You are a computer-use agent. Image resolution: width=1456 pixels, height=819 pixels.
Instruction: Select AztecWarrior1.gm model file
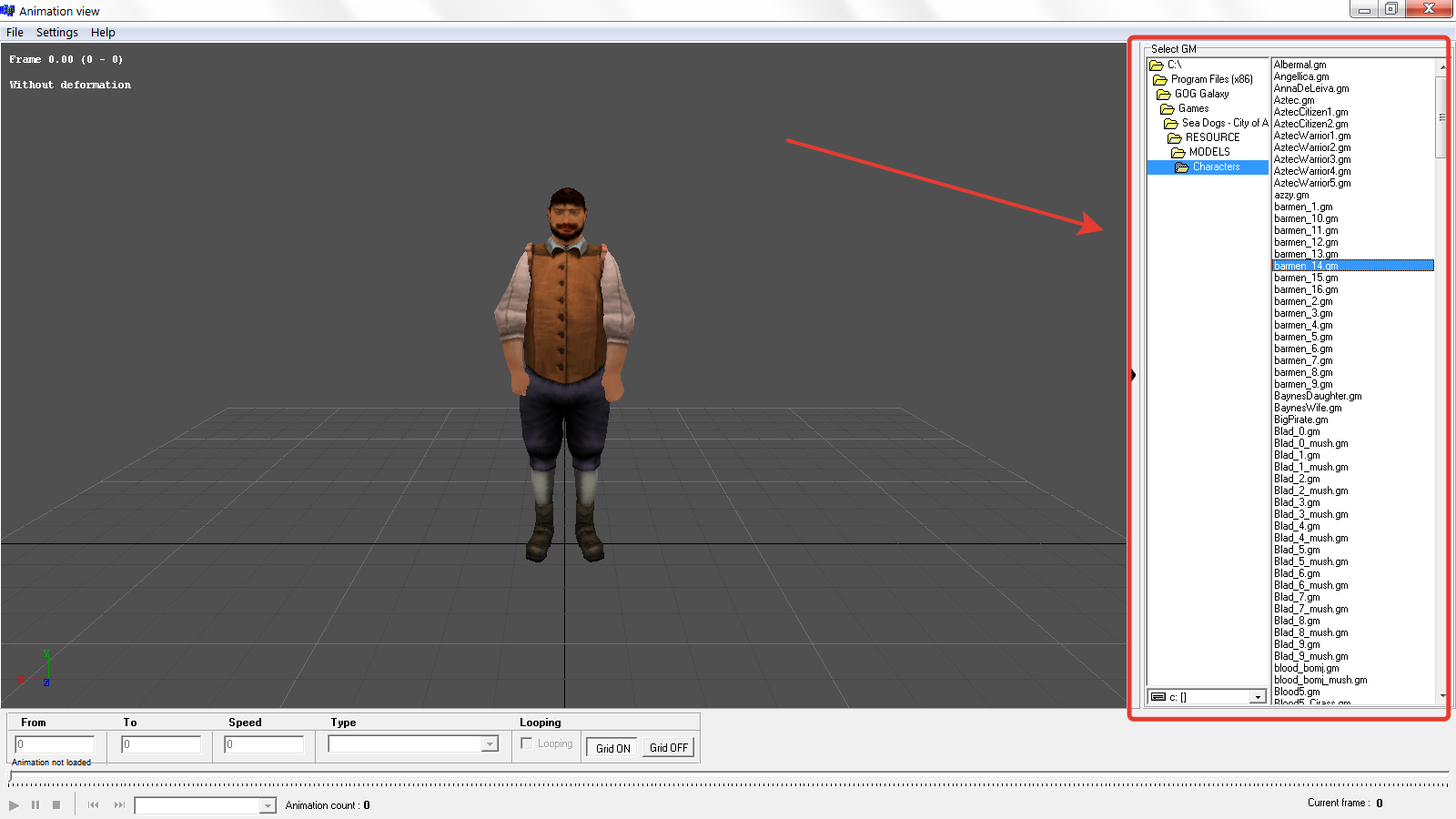pyautogui.click(x=1312, y=136)
